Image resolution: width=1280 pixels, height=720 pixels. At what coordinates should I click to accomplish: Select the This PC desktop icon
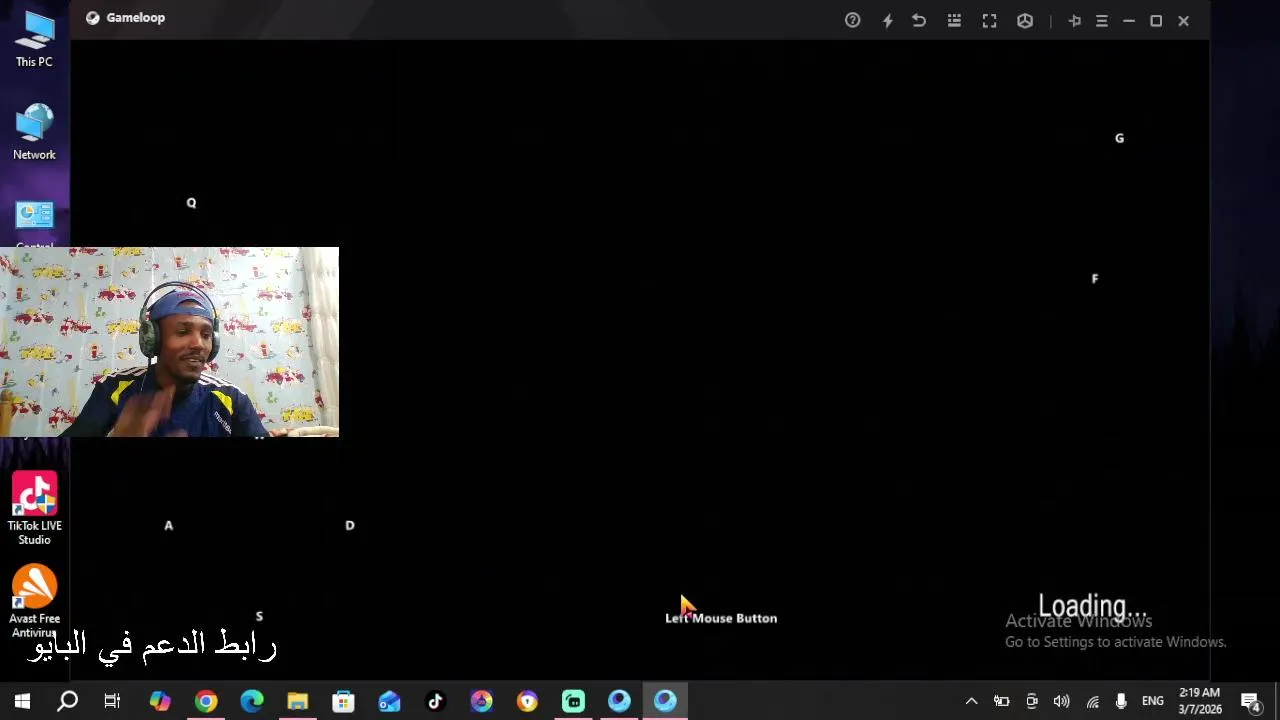coord(34,40)
